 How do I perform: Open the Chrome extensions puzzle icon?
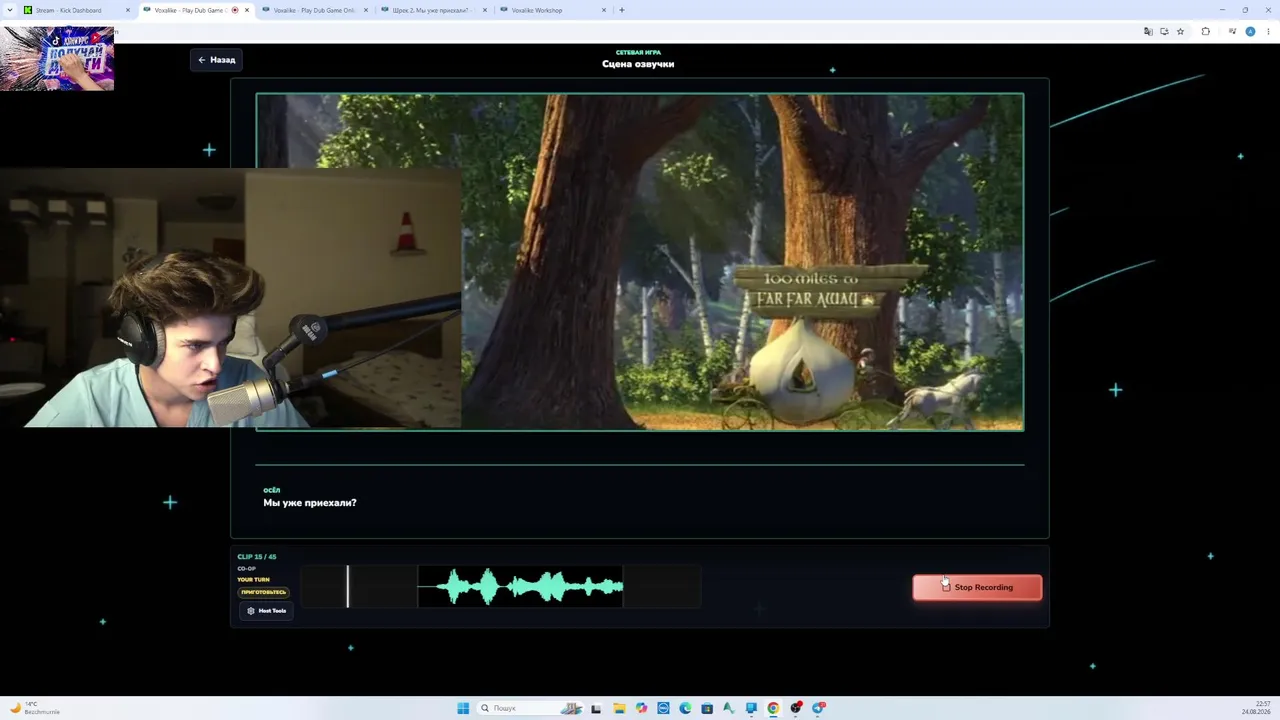[x=1205, y=32]
